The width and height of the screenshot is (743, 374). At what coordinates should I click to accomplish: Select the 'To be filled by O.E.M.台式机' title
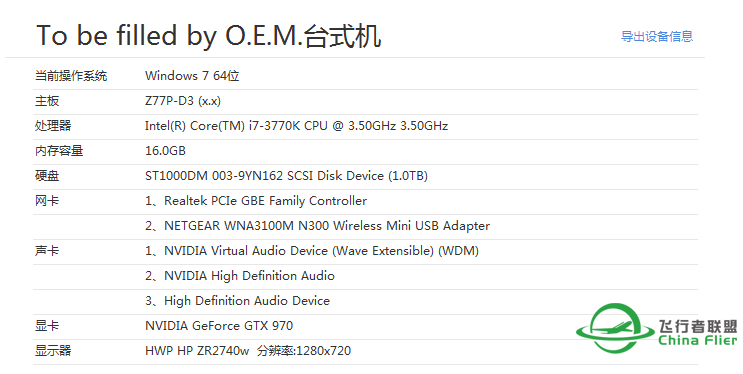[208, 36]
